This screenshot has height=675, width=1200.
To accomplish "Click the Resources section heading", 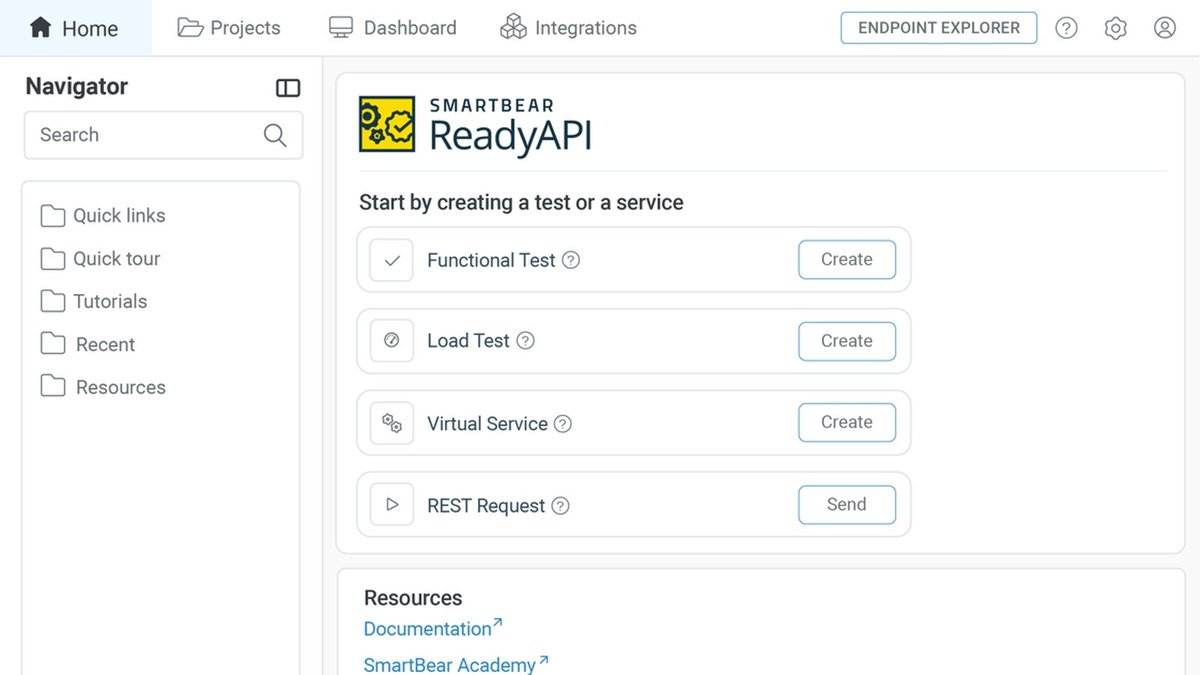I will click(413, 598).
